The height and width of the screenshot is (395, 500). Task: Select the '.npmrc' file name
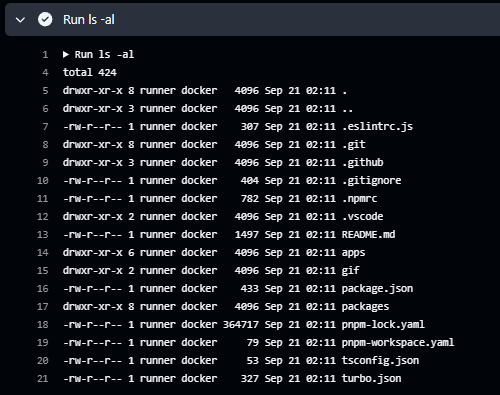tap(360, 199)
